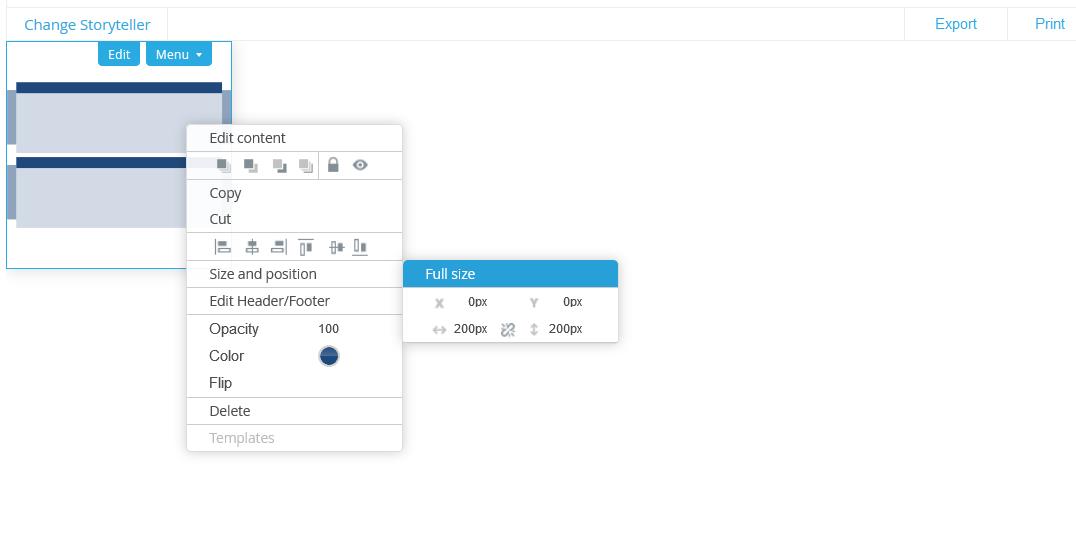
Task: Click the bring to front layer icon
Action: [223, 166]
